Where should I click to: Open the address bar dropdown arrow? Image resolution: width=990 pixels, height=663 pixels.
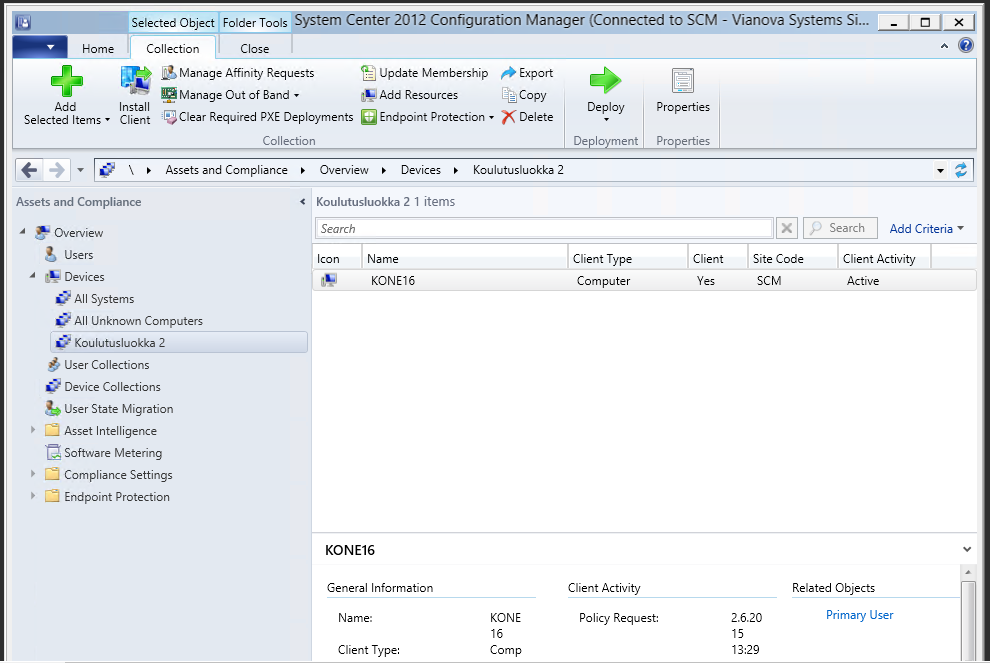940,170
